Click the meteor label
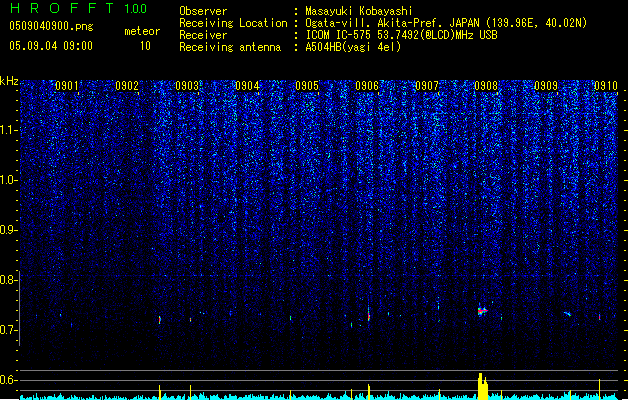This screenshot has height=400, width=629. pos(142,31)
